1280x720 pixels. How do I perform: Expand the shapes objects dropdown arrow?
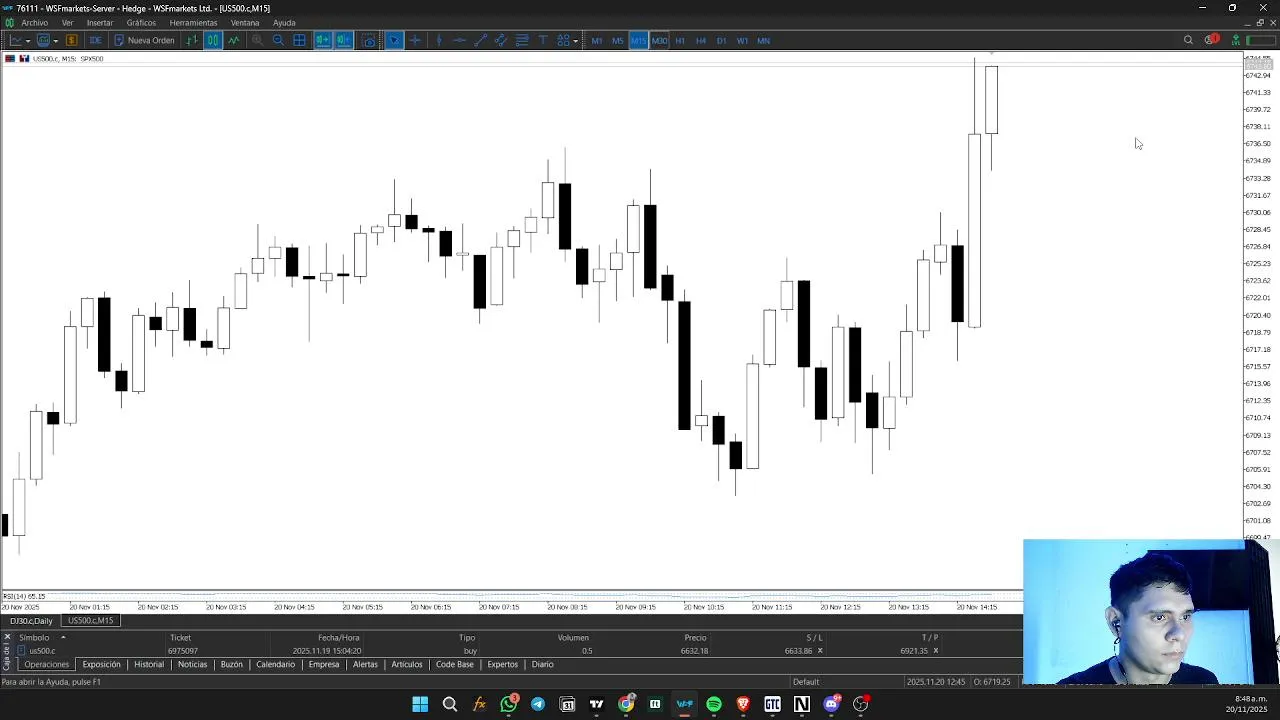pyautogui.click(x=576, y=41)
